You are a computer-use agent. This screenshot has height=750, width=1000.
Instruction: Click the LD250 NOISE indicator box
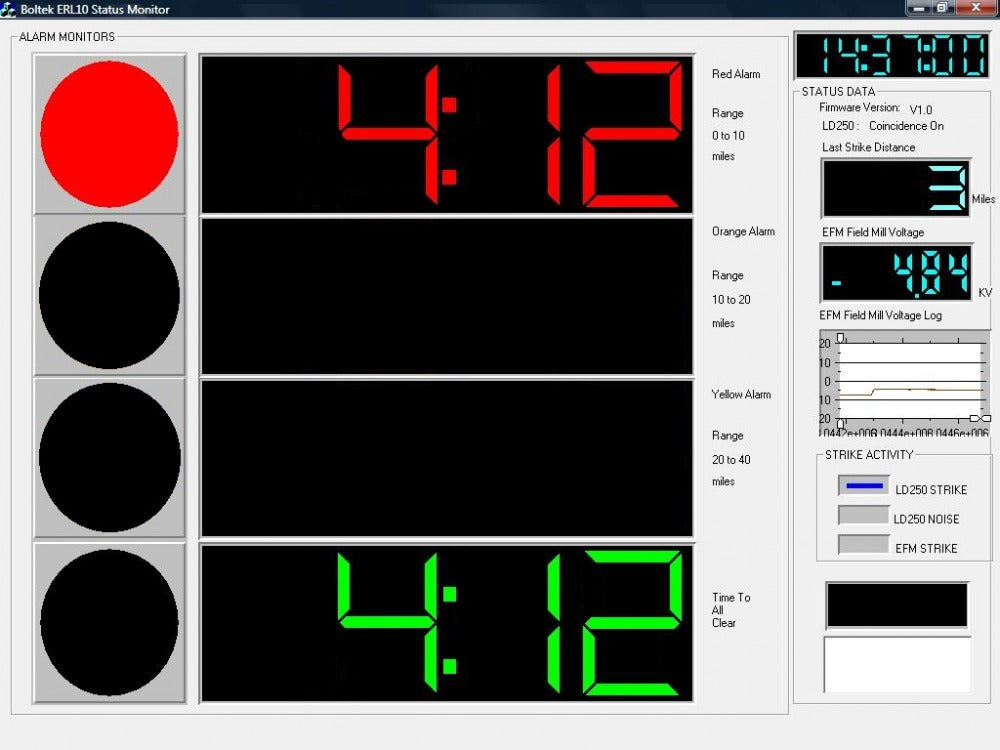click(x=864, y=516)
